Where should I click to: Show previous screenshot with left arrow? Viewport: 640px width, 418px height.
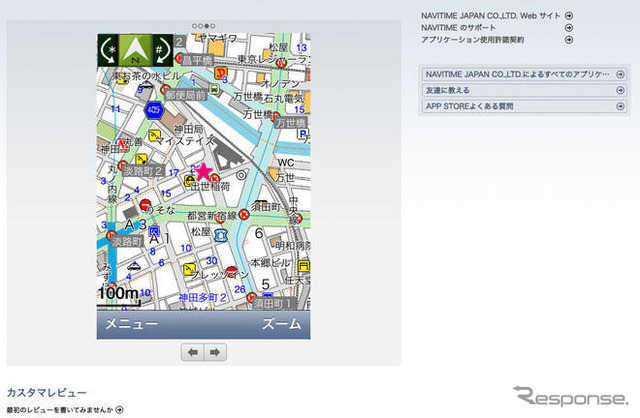pos(193,352)
